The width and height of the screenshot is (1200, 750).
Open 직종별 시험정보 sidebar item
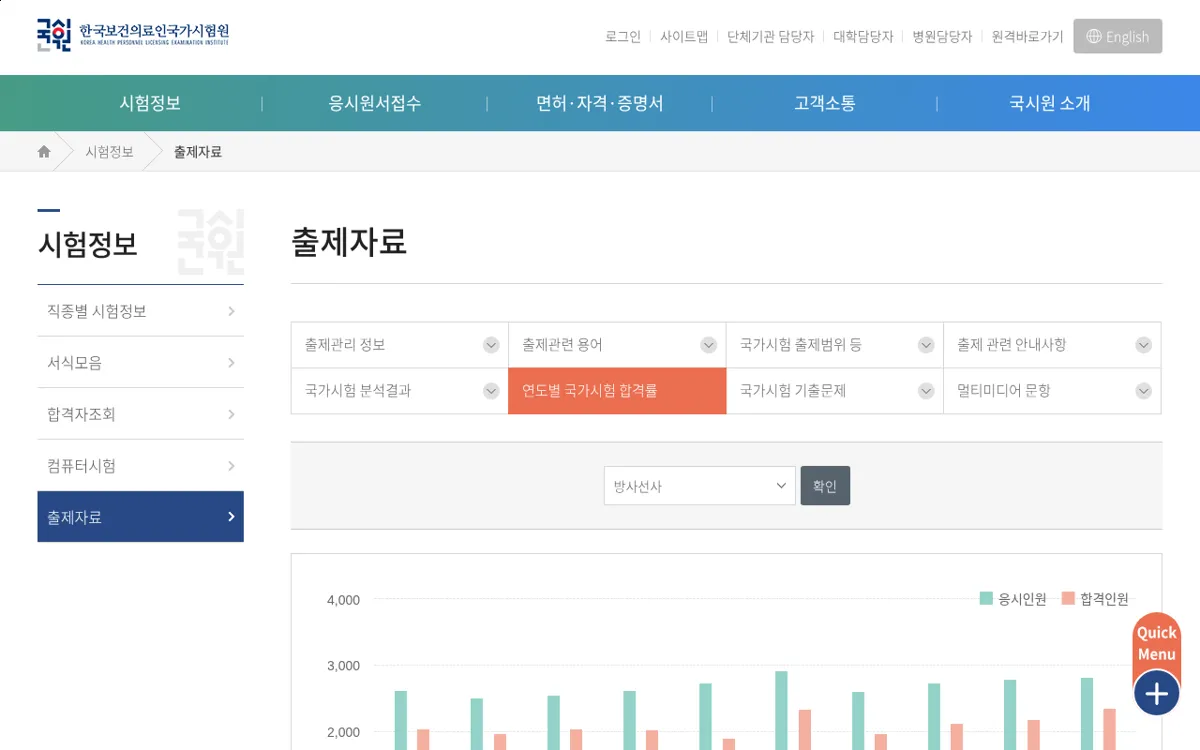140,311
